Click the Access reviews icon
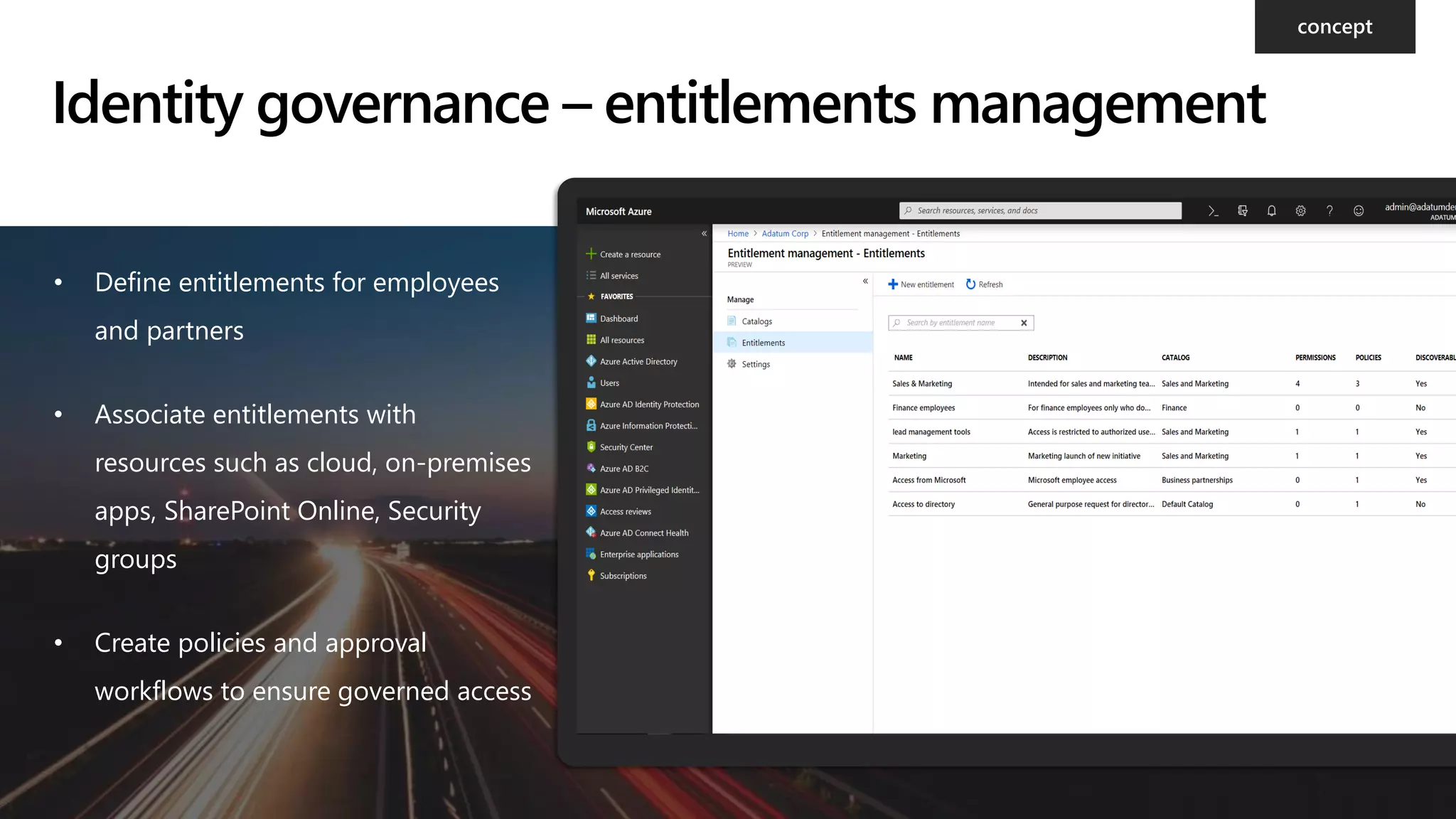1456x819 pixels. coord(591,510)
